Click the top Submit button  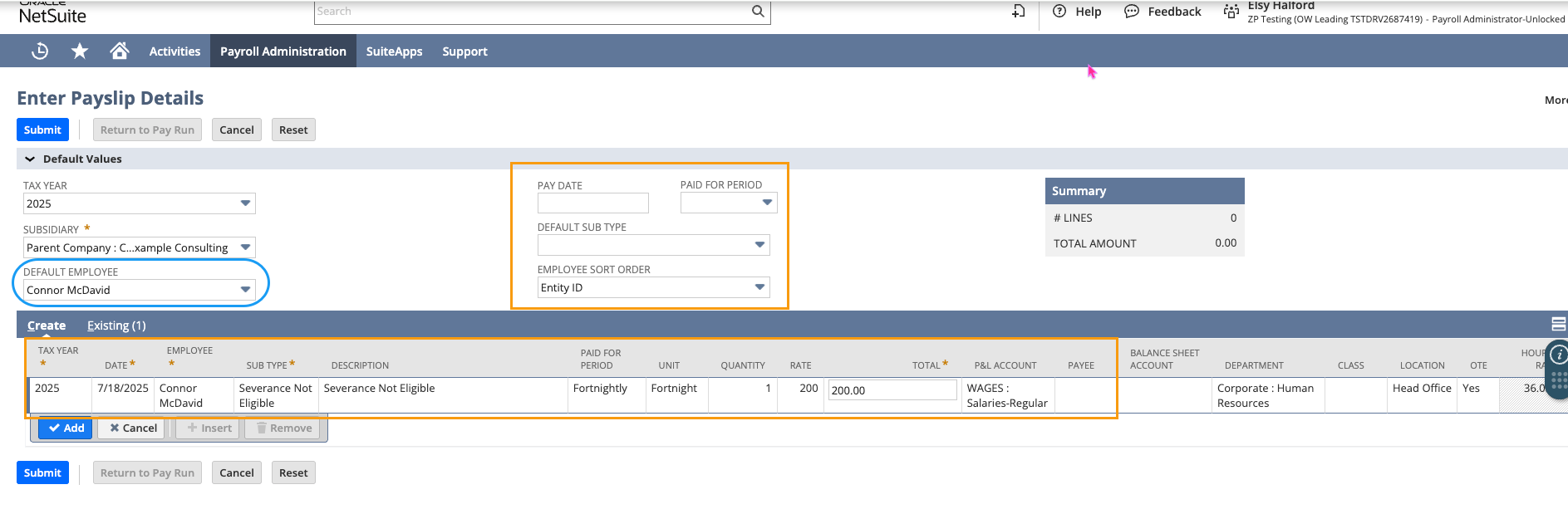pyautogui.click(x=42, y=130)
